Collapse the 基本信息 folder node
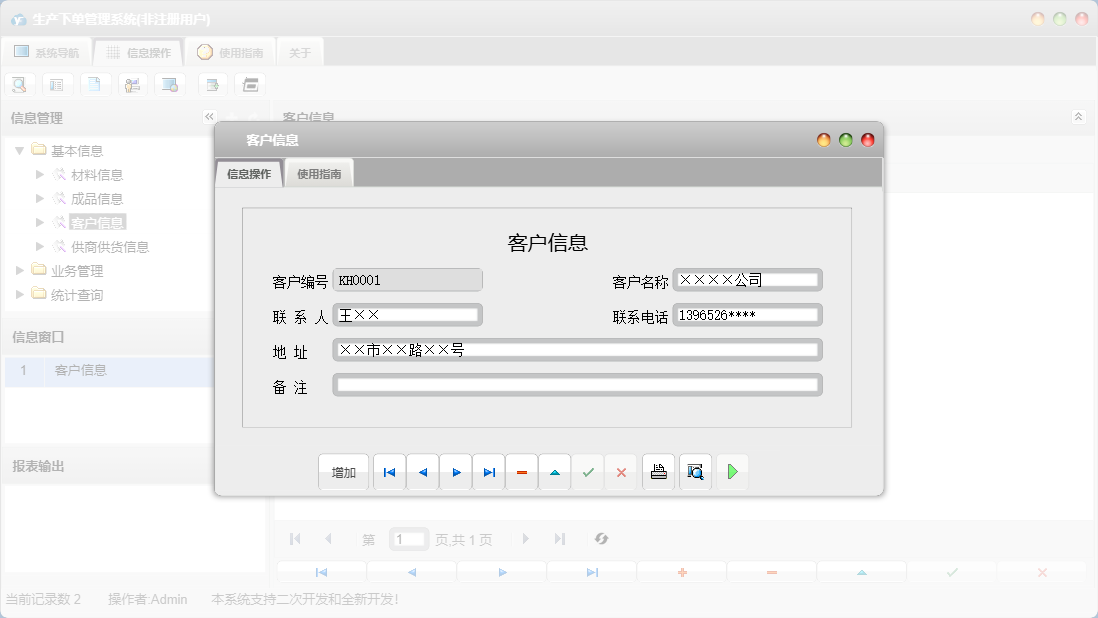The height and width of the screenshot is (618, 1098). coord(21,150)
